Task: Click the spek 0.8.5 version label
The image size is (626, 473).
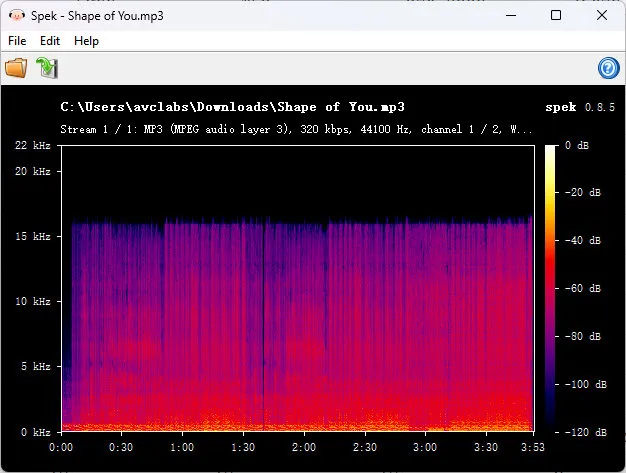Action: click(580, 107)
